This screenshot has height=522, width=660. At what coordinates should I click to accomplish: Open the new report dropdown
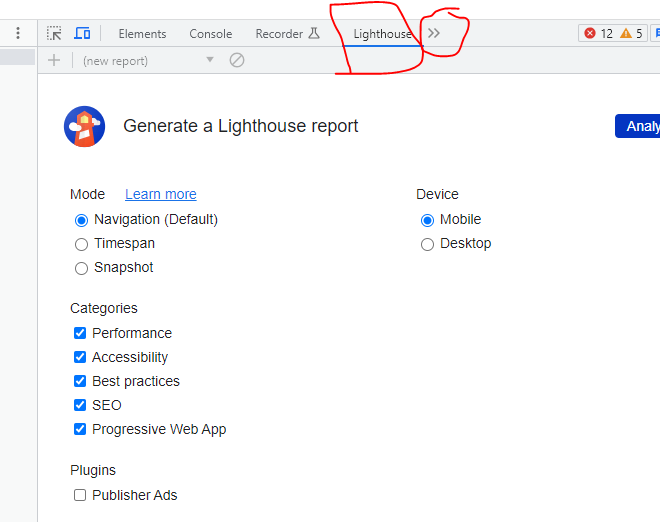148,60
